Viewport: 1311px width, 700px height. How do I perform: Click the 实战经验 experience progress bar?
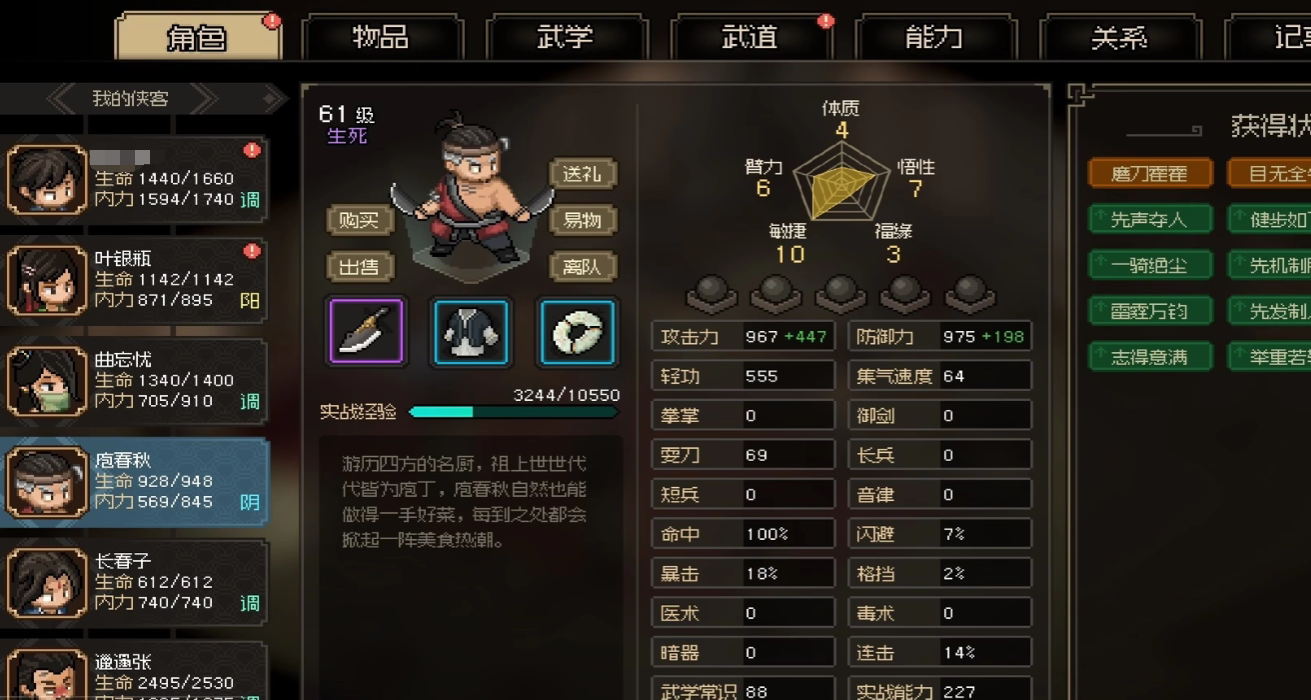[514, 412]
